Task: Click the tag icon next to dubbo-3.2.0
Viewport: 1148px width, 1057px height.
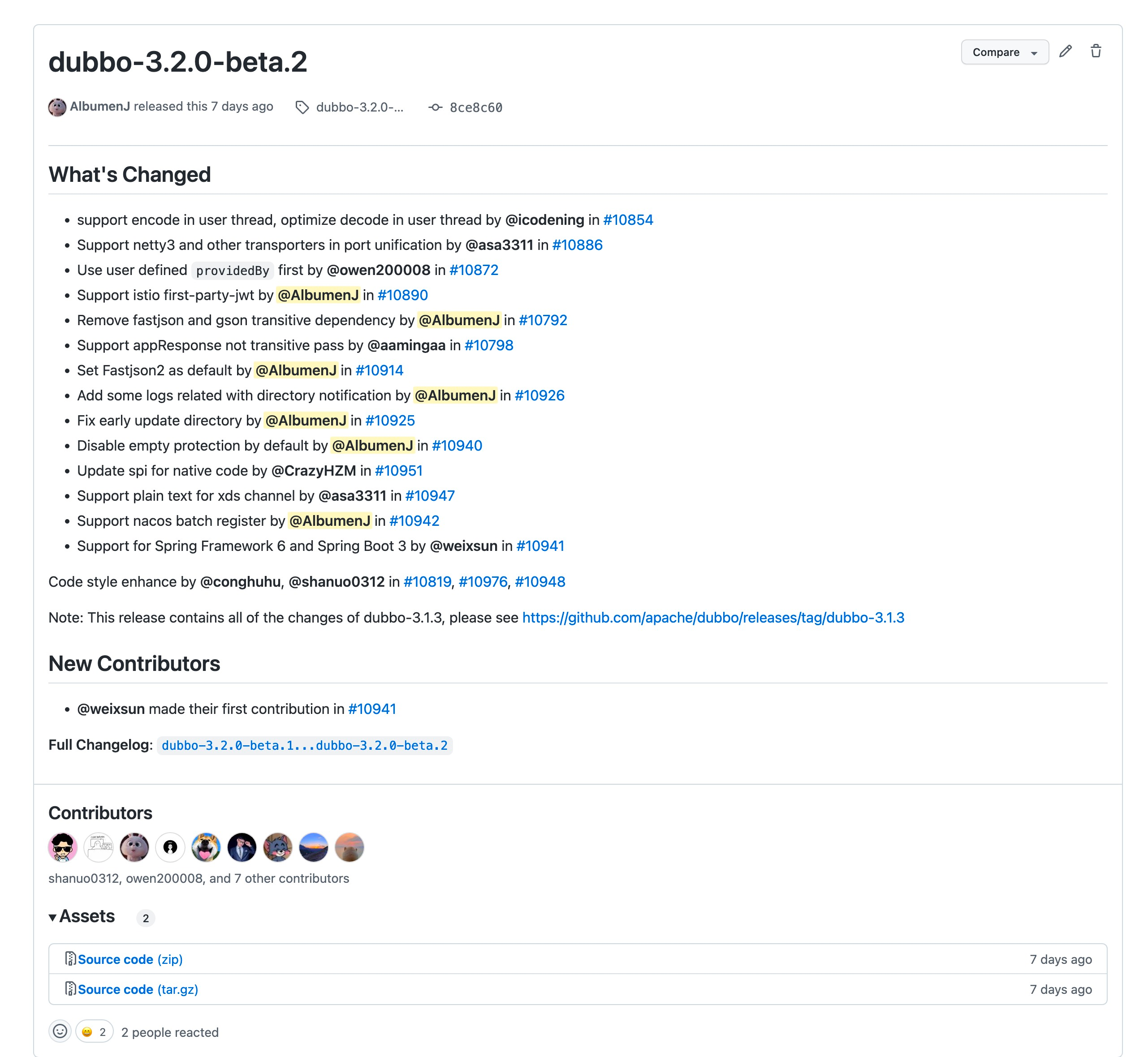Action: (302, 107)
